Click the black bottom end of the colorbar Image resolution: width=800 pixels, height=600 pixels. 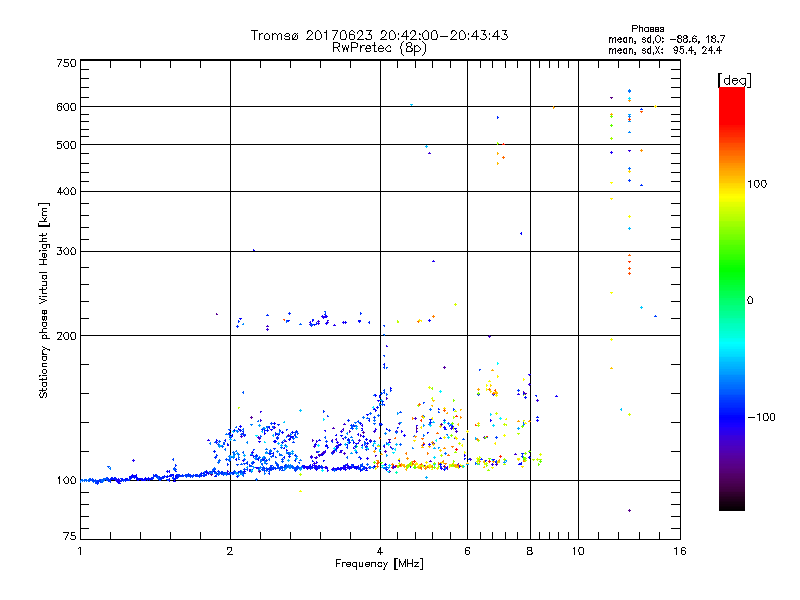(731, 504)
